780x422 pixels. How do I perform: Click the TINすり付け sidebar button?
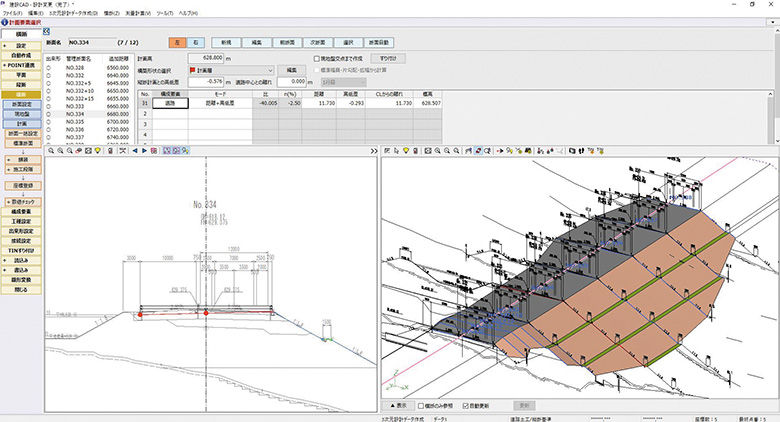coord(21,251)
